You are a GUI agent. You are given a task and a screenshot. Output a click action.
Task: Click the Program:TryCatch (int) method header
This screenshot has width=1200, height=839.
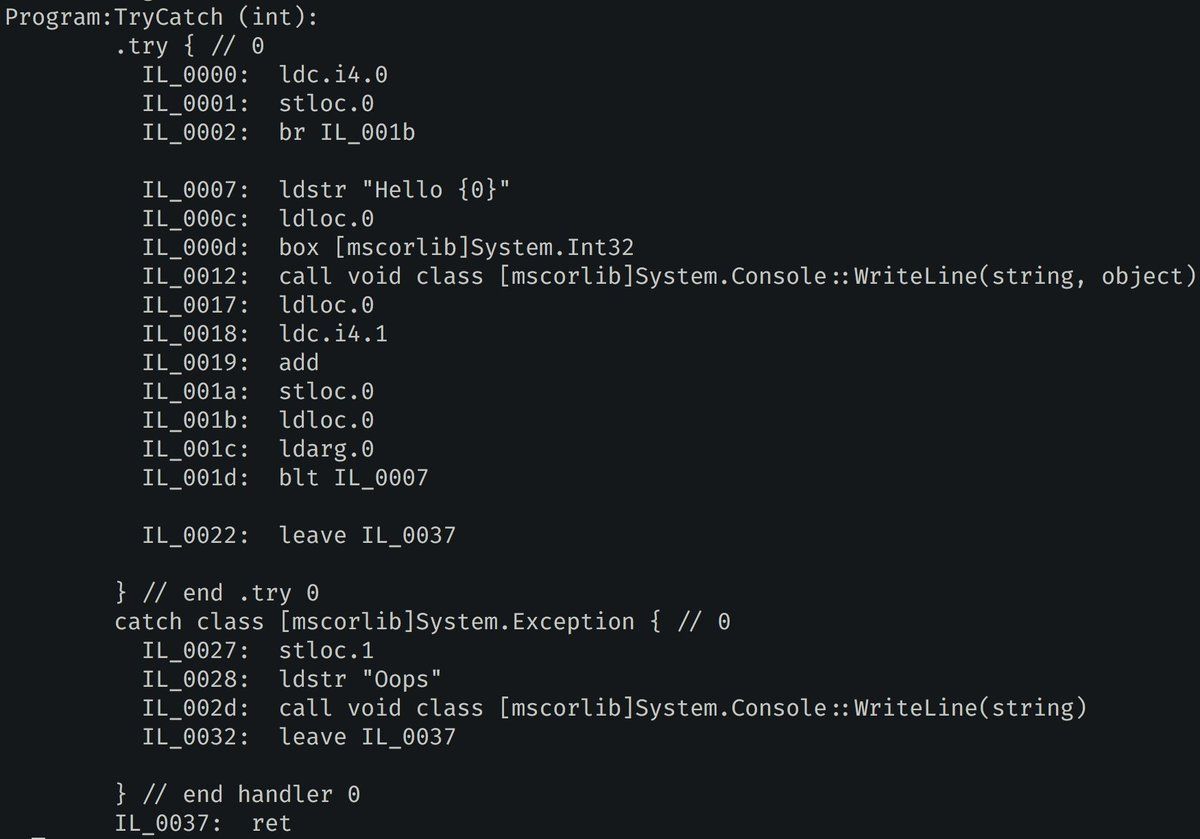click(162, 19)
